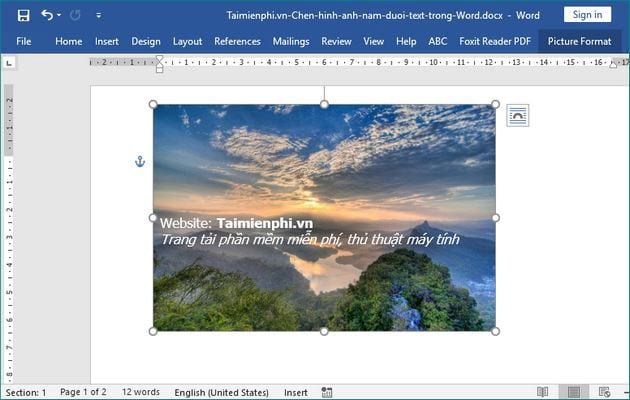
Task: Click the '12 words' count
Action: pos(141,392)
